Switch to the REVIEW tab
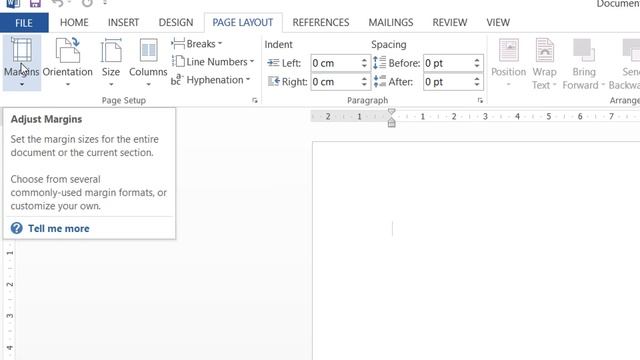The width and height of the screenshot is (640, 360). click(450, 22)
